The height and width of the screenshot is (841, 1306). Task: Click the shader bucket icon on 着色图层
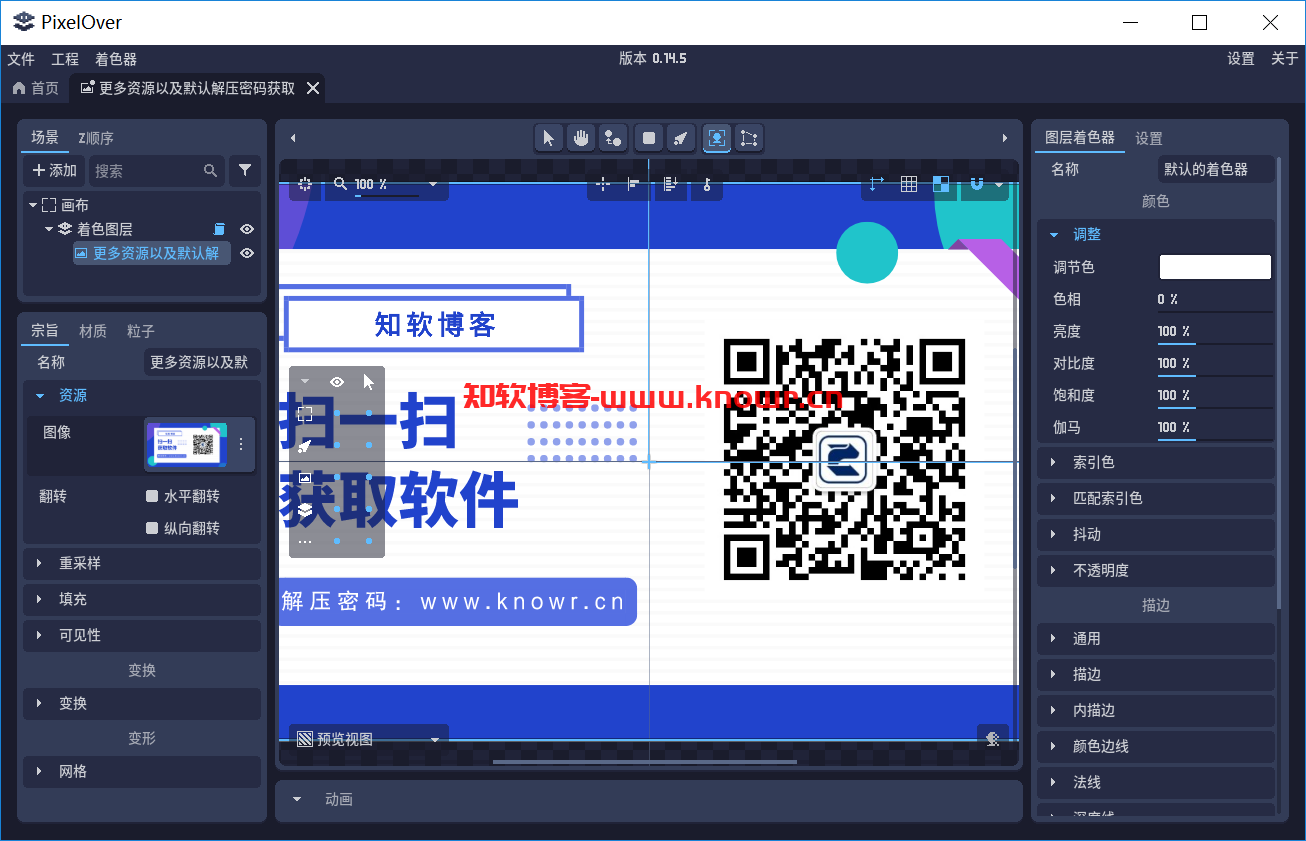[220, 229]
